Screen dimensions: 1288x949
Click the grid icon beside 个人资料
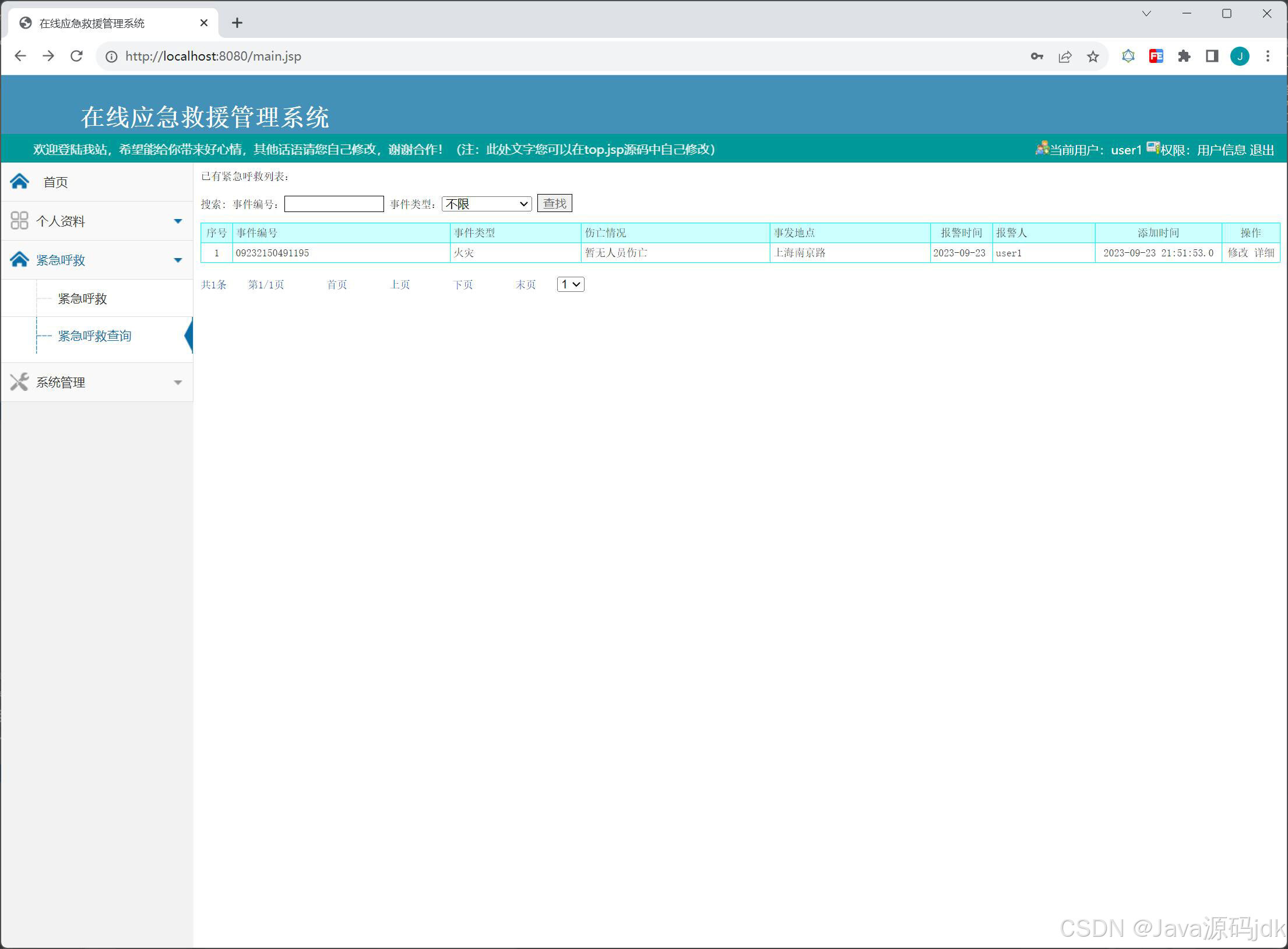click(19, 221)
